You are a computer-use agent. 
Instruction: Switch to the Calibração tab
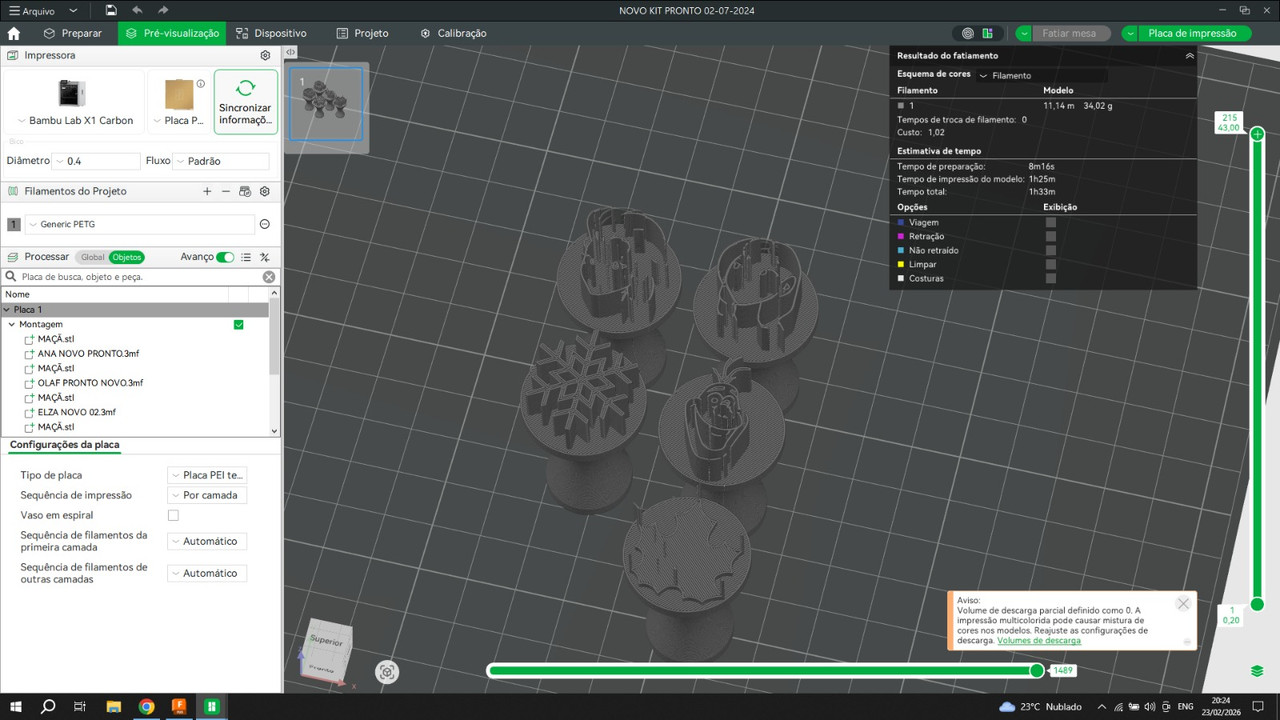(x=453, y=33)
